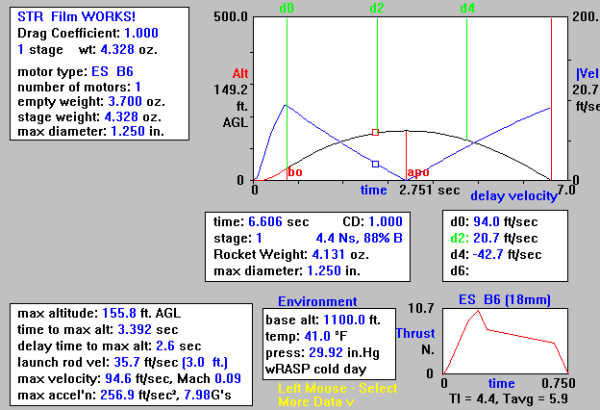The image size is (600, 410).
Task: Select the d4 delay marker at top
Action: pos(467,8)
